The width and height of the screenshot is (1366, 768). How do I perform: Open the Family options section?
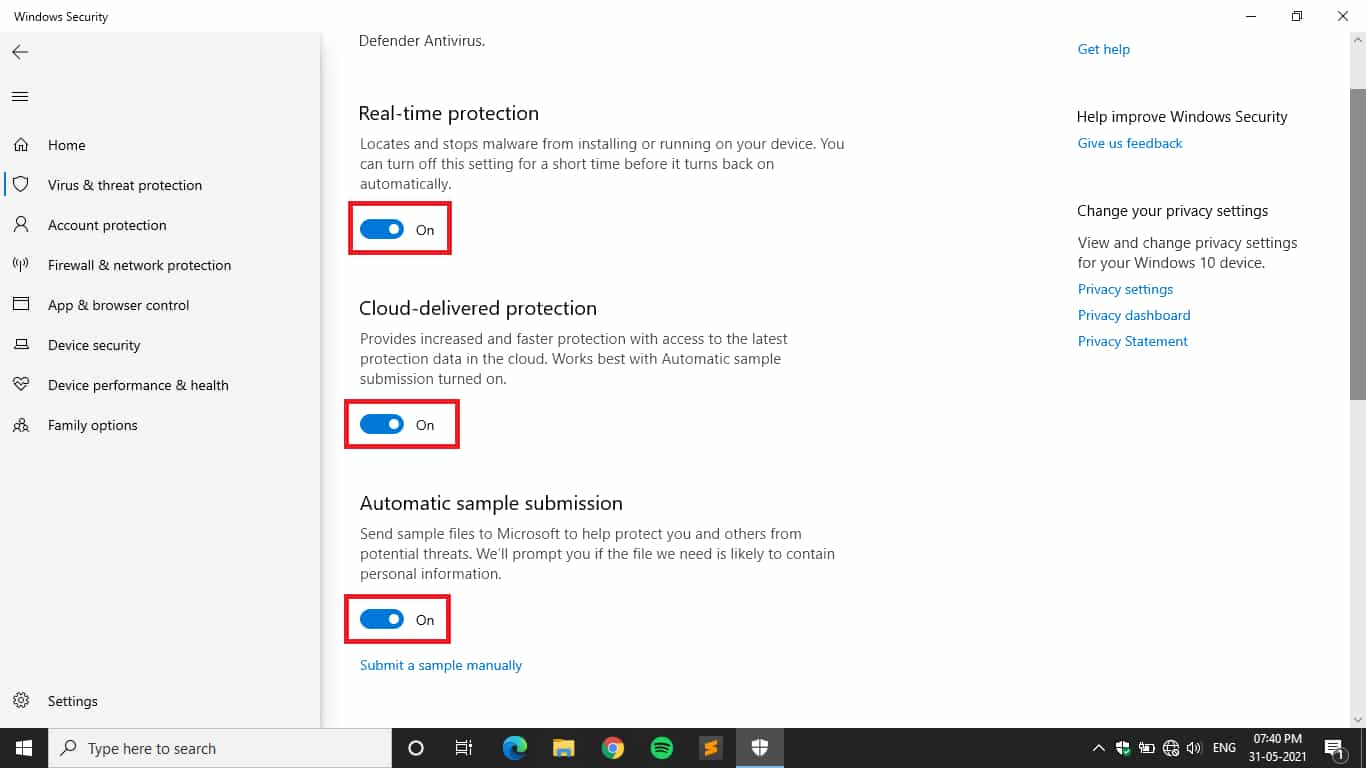pos(93,425)
